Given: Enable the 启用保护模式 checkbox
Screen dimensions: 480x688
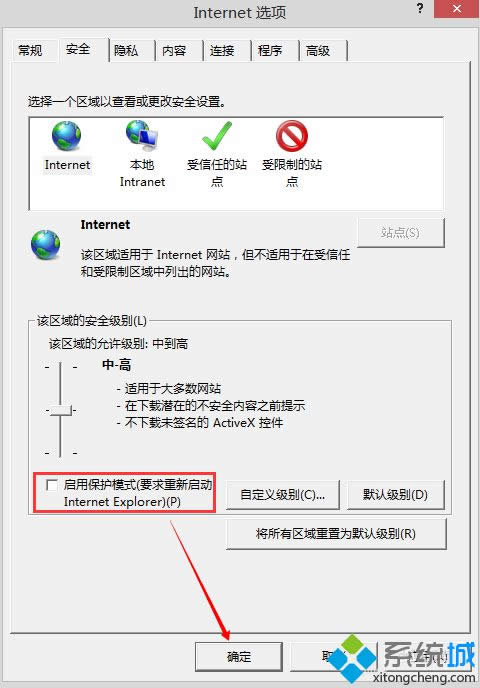Looking at the screenshot, I should click(x=52, y=485).
